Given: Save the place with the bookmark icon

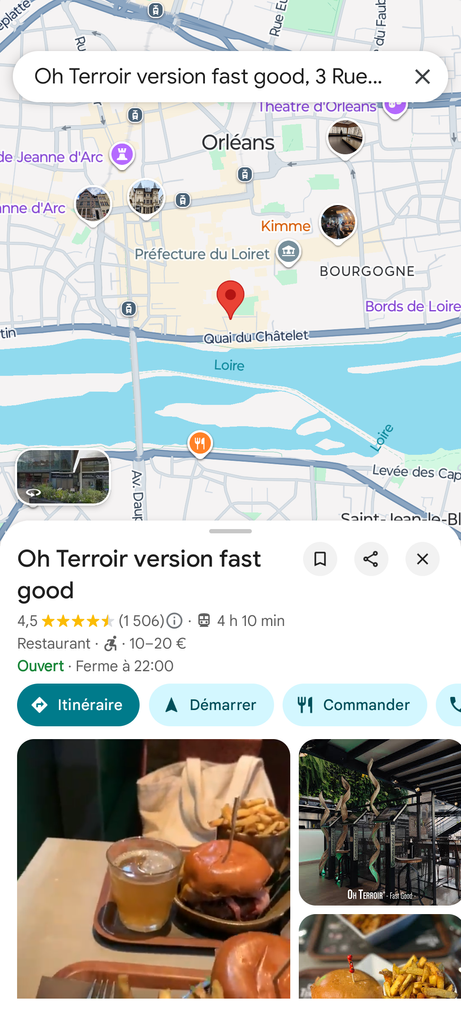Looking at the screenshot, I should pyautogui.click(x=320, y=559).
